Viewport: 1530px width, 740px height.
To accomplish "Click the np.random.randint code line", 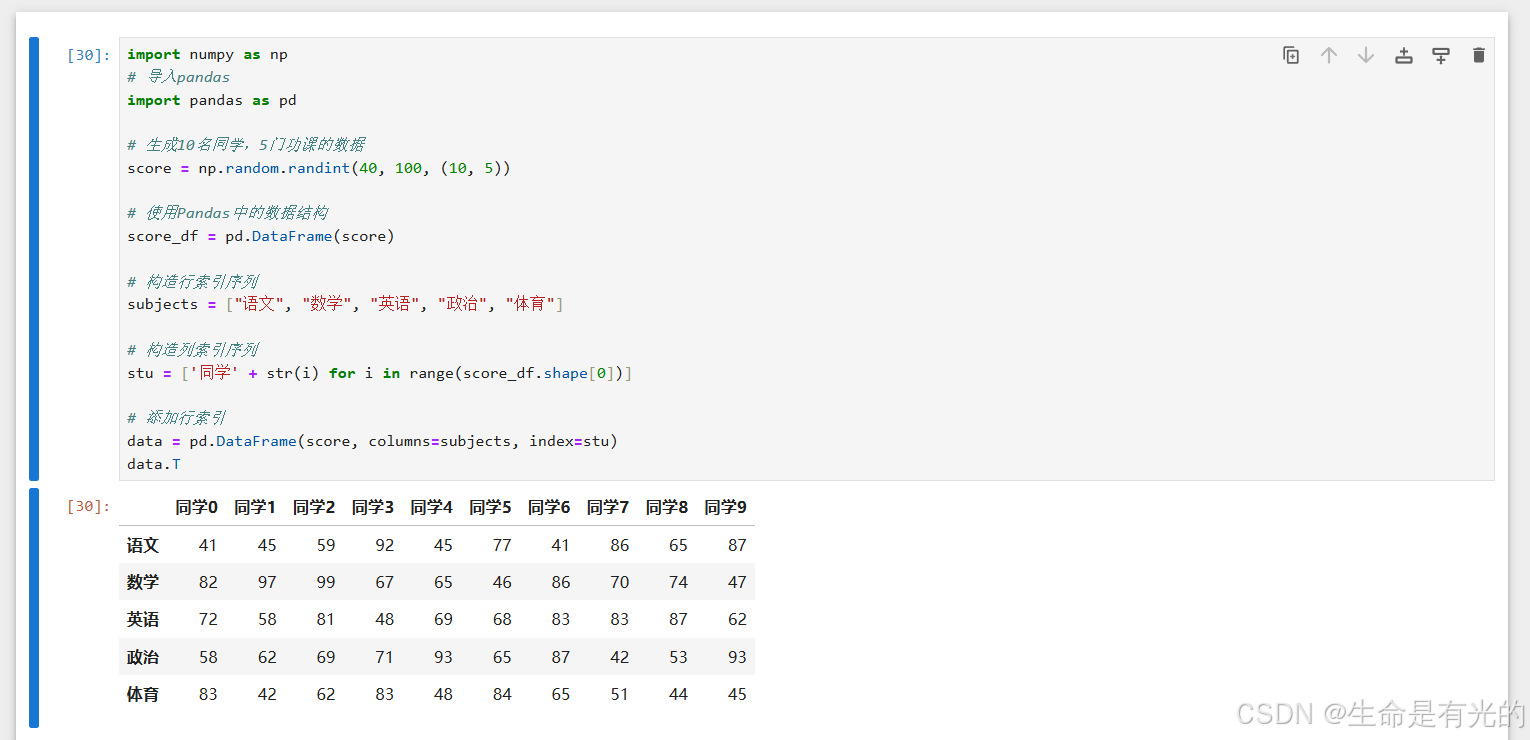I will 319,168.
